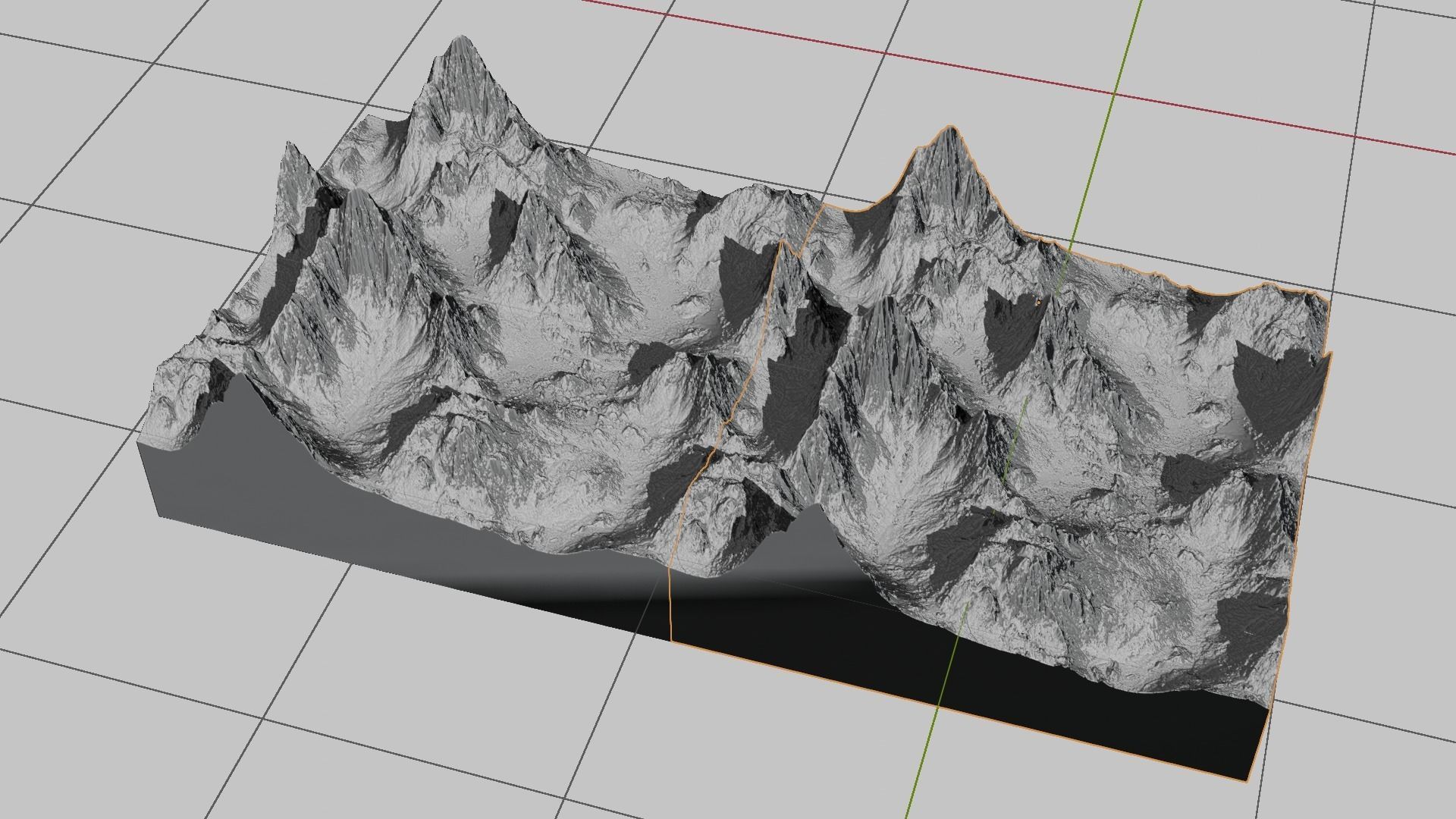
Task: Click the orange origin dot on selected terrain
Action: tap(1039, 302)
